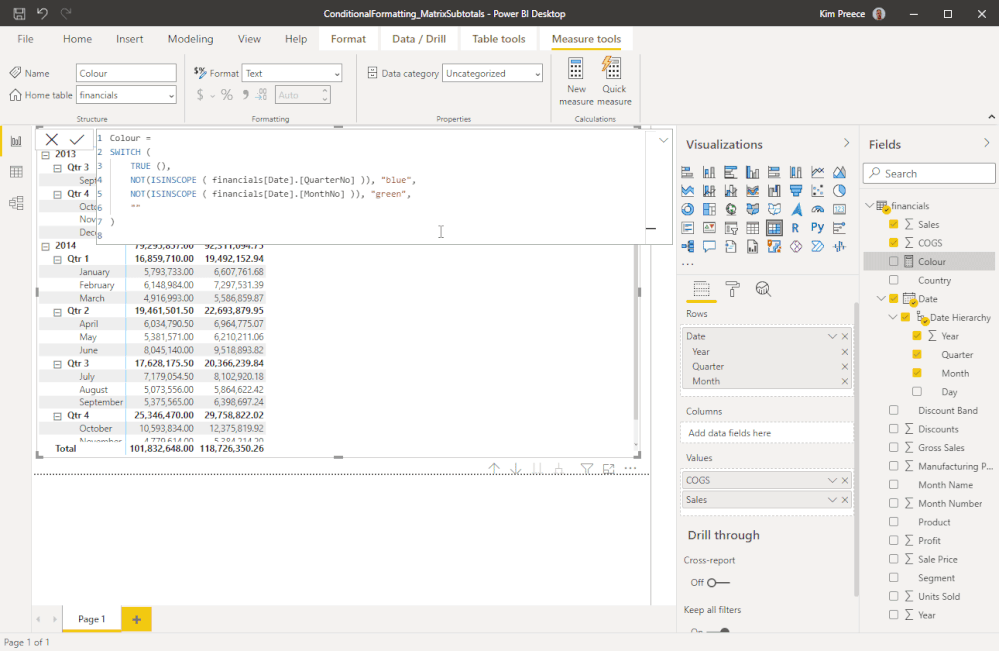Collapse the Date Hierarchy node
Image resolution: width=999 pixels, height=651 pixels.
click(x=893, y=317)
